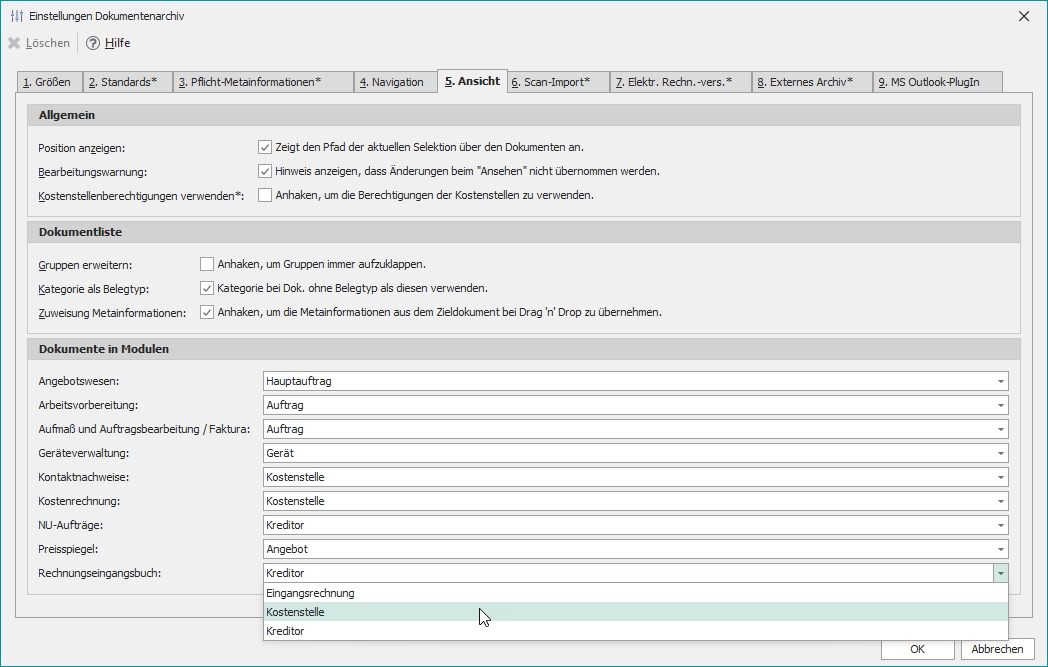Select Eingangsrechnung from the open list
The width and height of the screenshot is (1048, 667).
(x=310, y=593)
